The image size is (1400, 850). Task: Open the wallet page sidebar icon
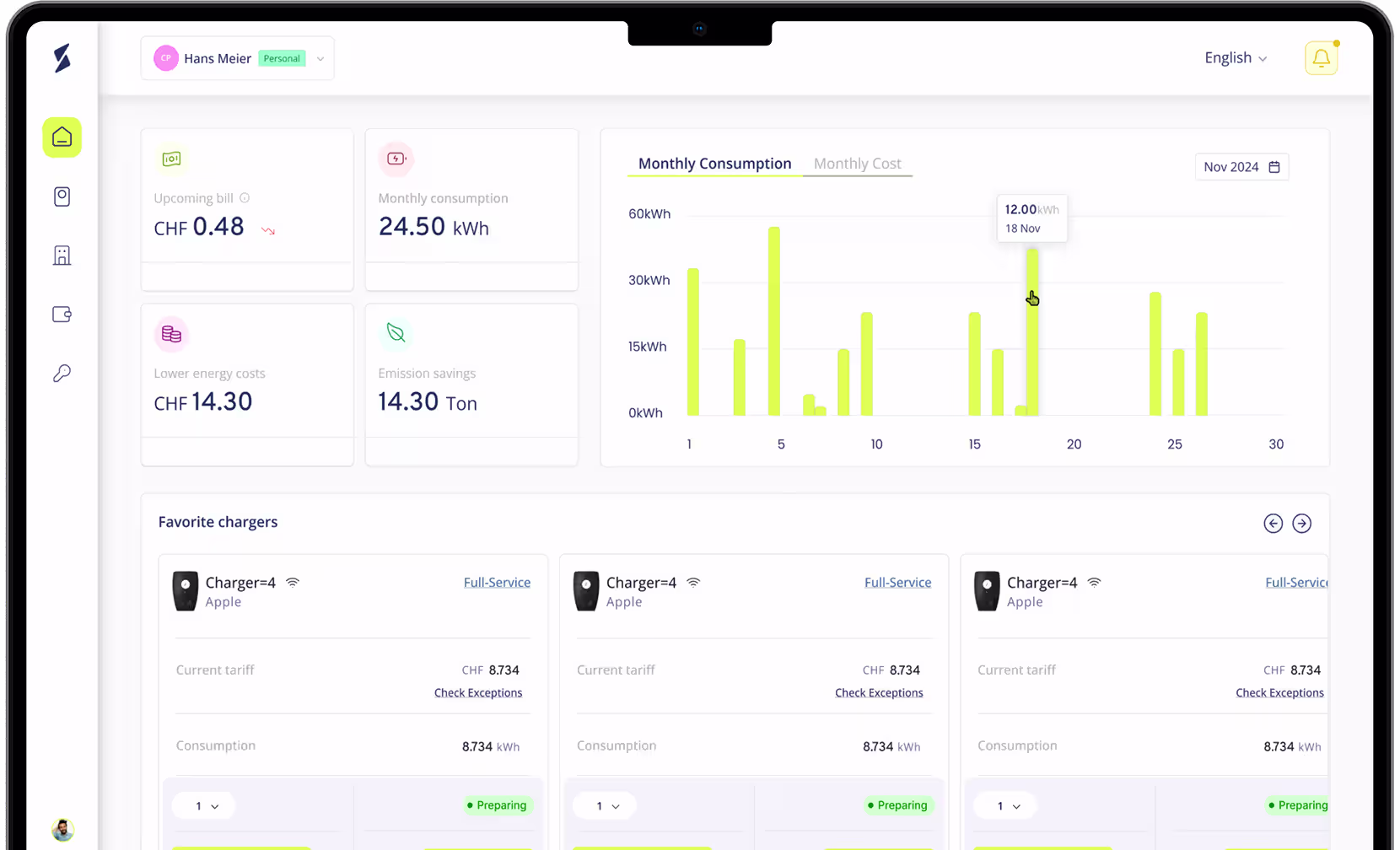coord(62,315)
